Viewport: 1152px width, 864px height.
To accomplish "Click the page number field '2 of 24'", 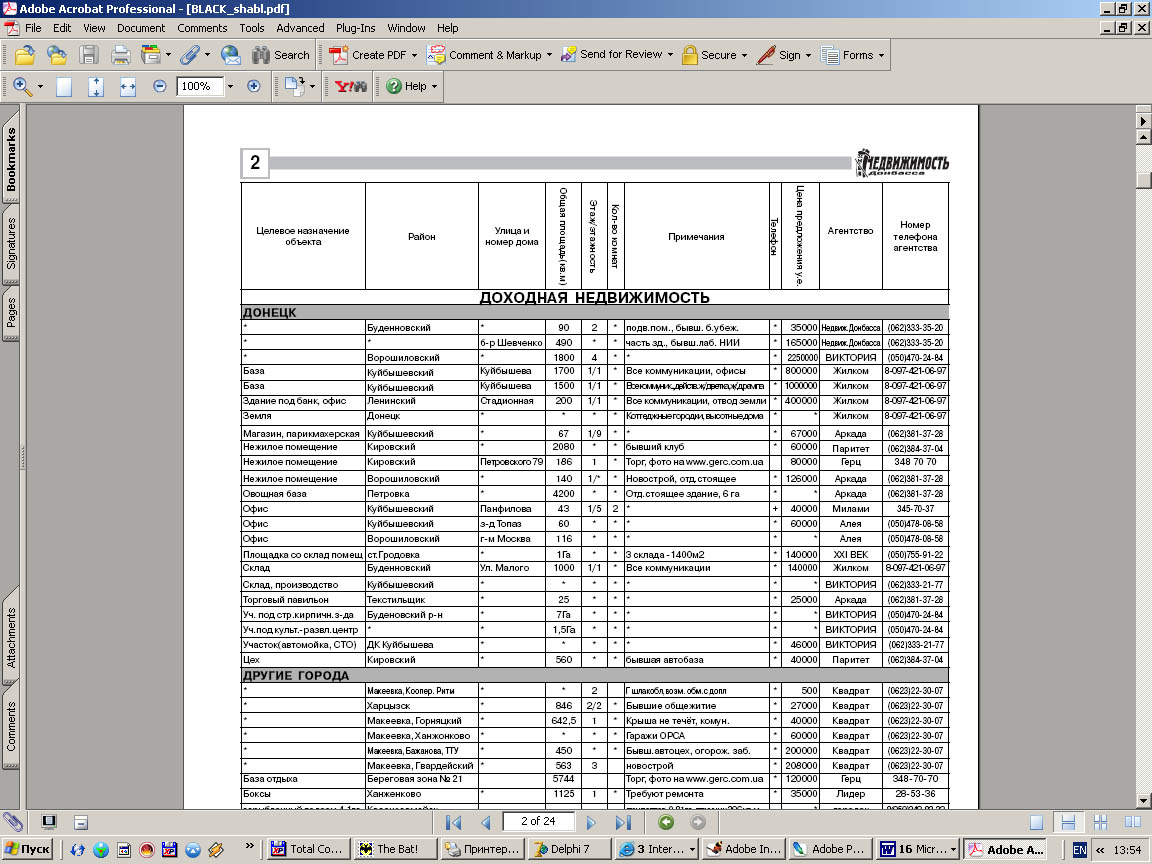I will click(x=538, y=821).
